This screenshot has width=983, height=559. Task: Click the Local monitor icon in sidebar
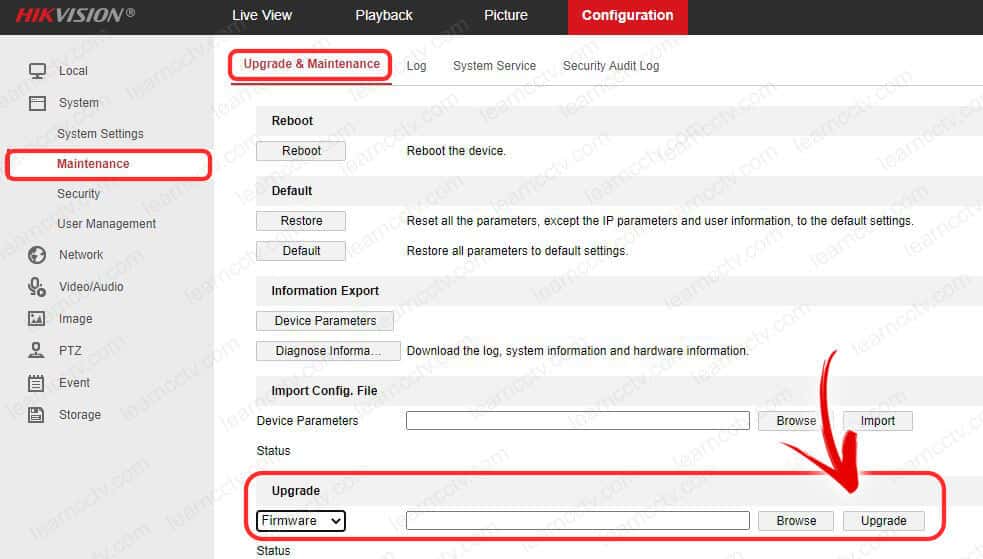38,71
